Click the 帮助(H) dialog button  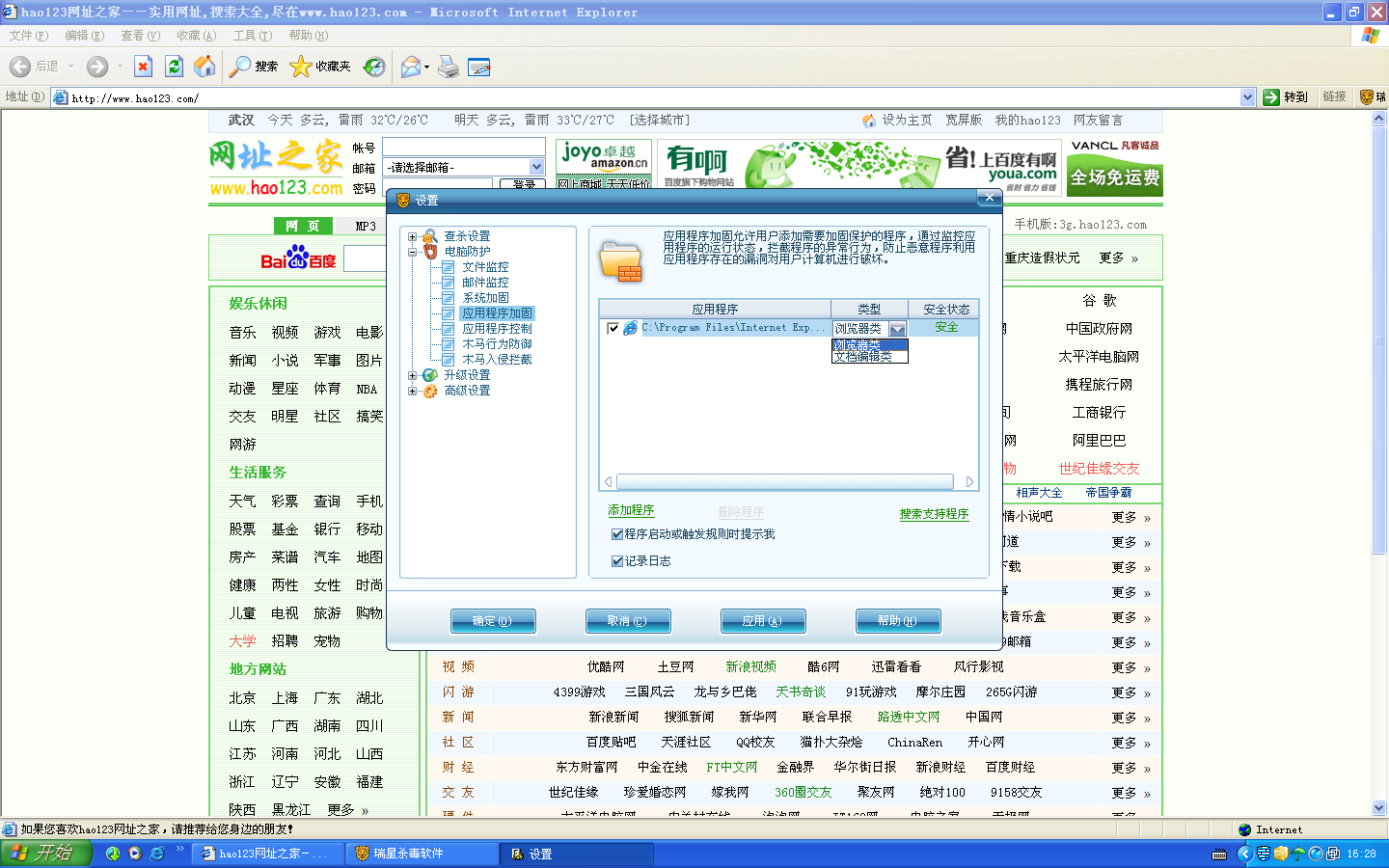click(898, 621)
